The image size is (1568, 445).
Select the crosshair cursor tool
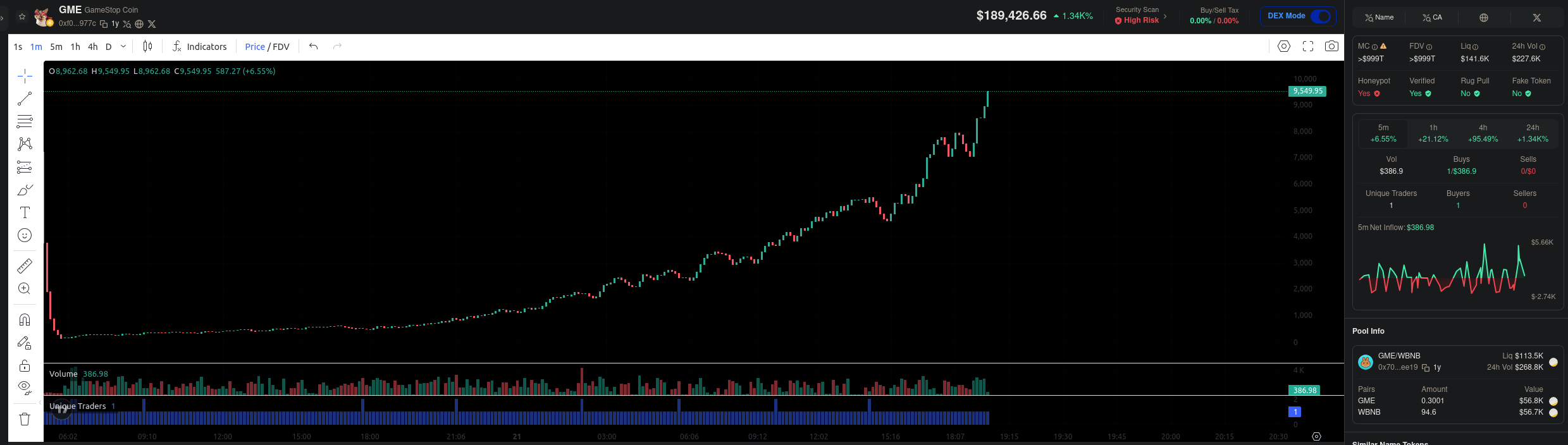click(25, 76)
